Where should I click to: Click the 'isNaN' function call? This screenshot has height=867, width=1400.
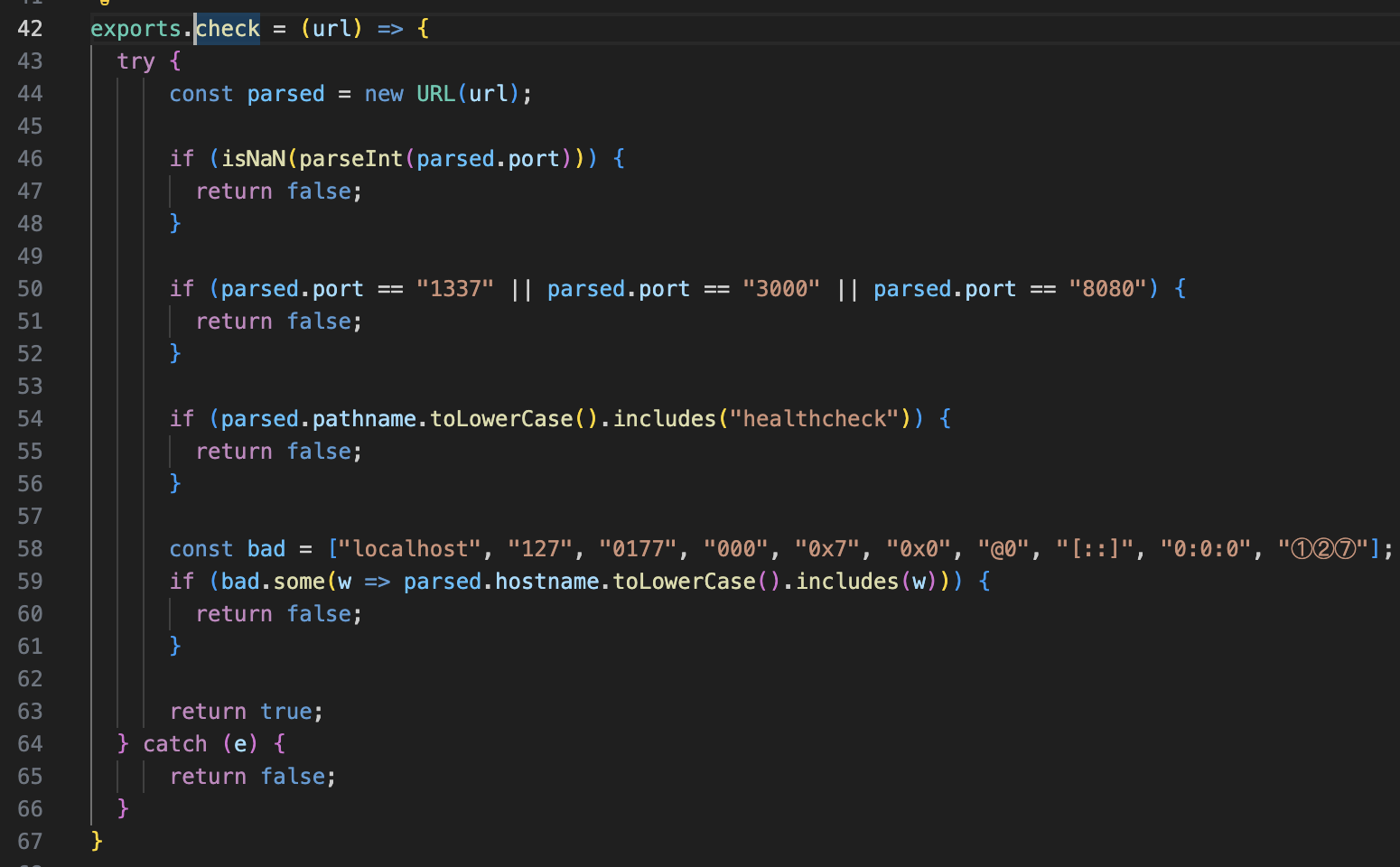[253, 159]
